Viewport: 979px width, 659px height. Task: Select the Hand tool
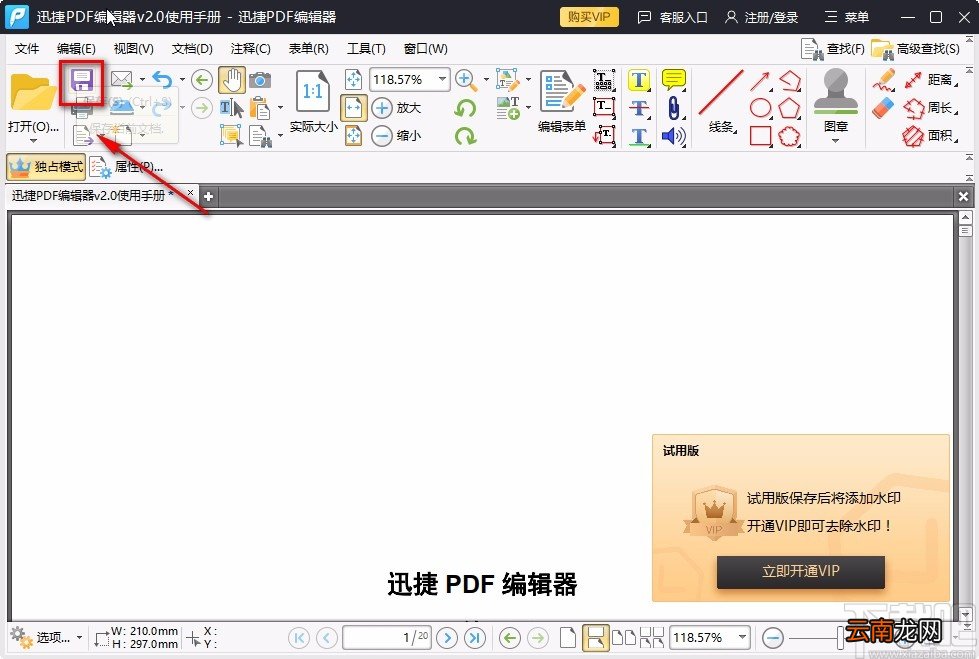click(x=232, y=80)
